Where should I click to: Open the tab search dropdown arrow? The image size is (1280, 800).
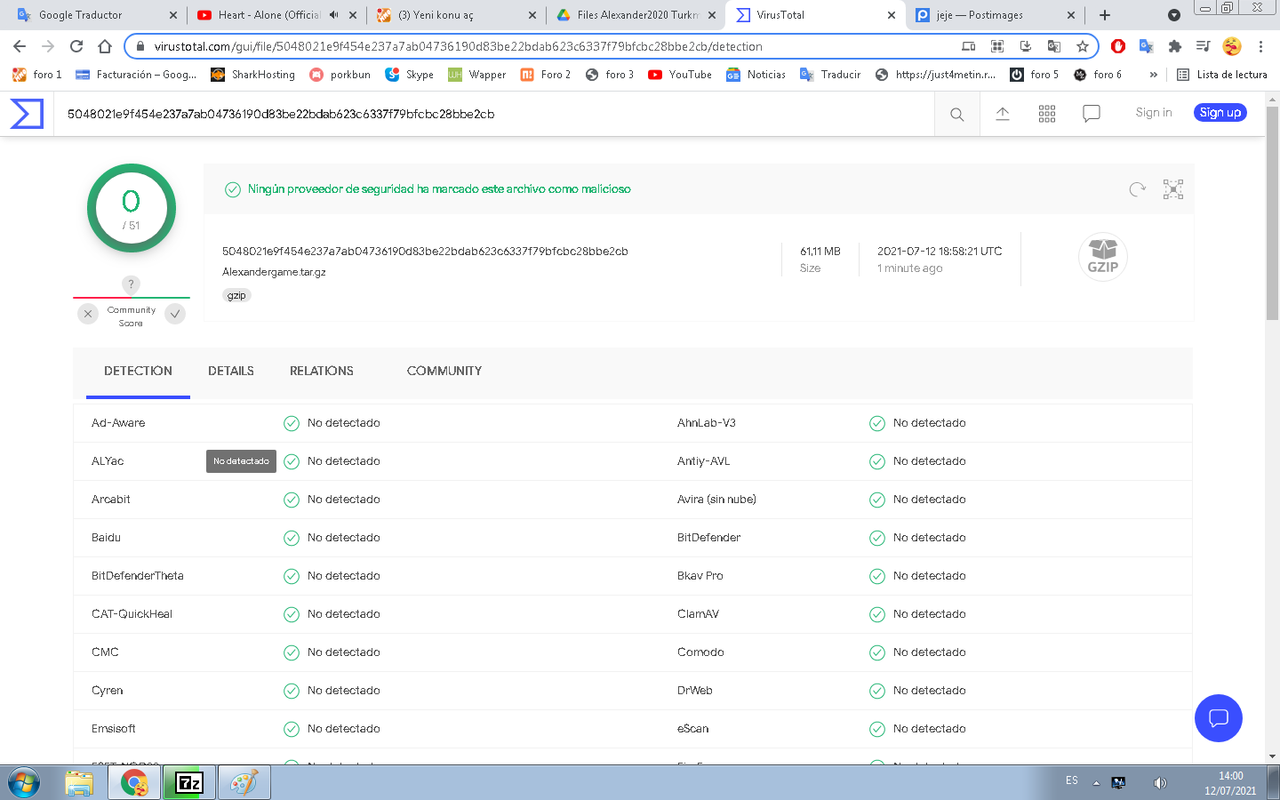pos(1174,15)
